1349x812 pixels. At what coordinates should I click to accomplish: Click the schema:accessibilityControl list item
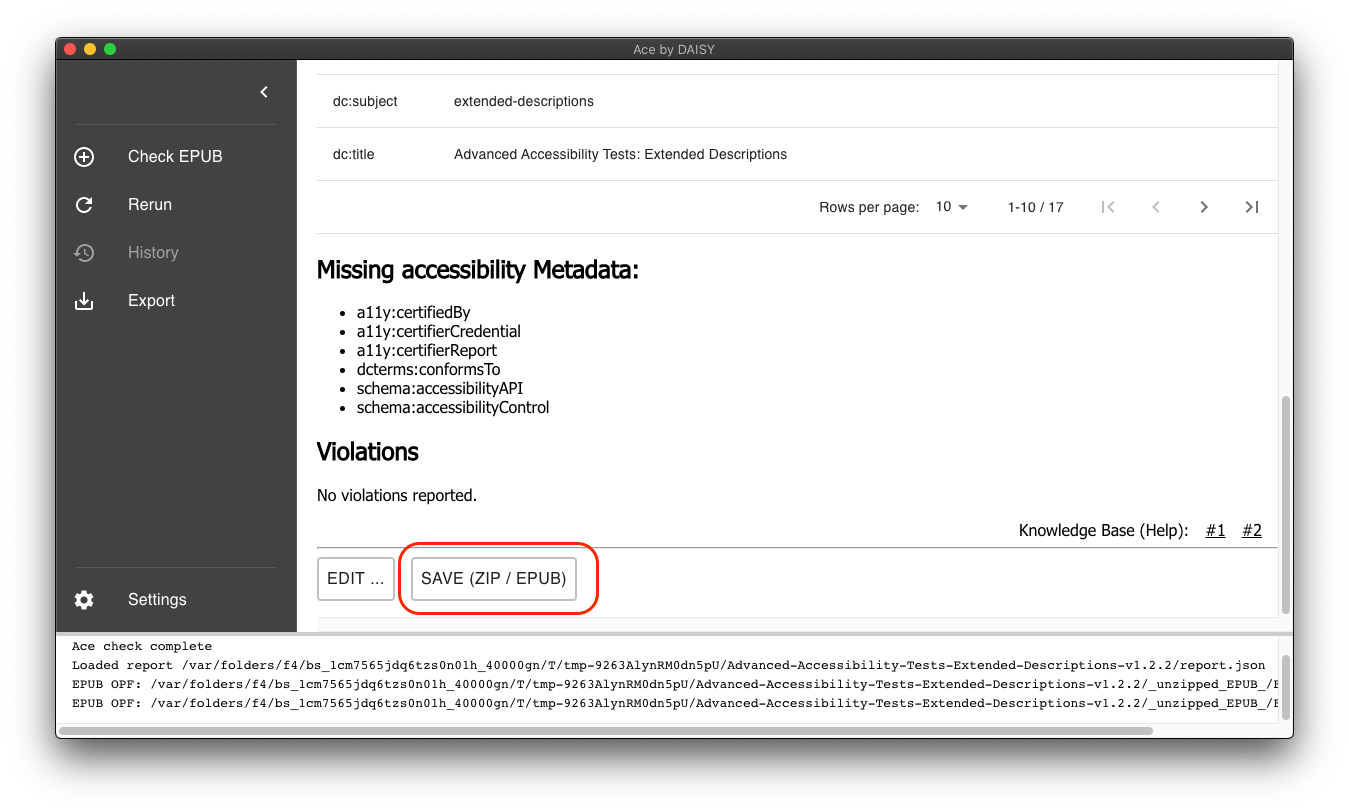(453, 408)
